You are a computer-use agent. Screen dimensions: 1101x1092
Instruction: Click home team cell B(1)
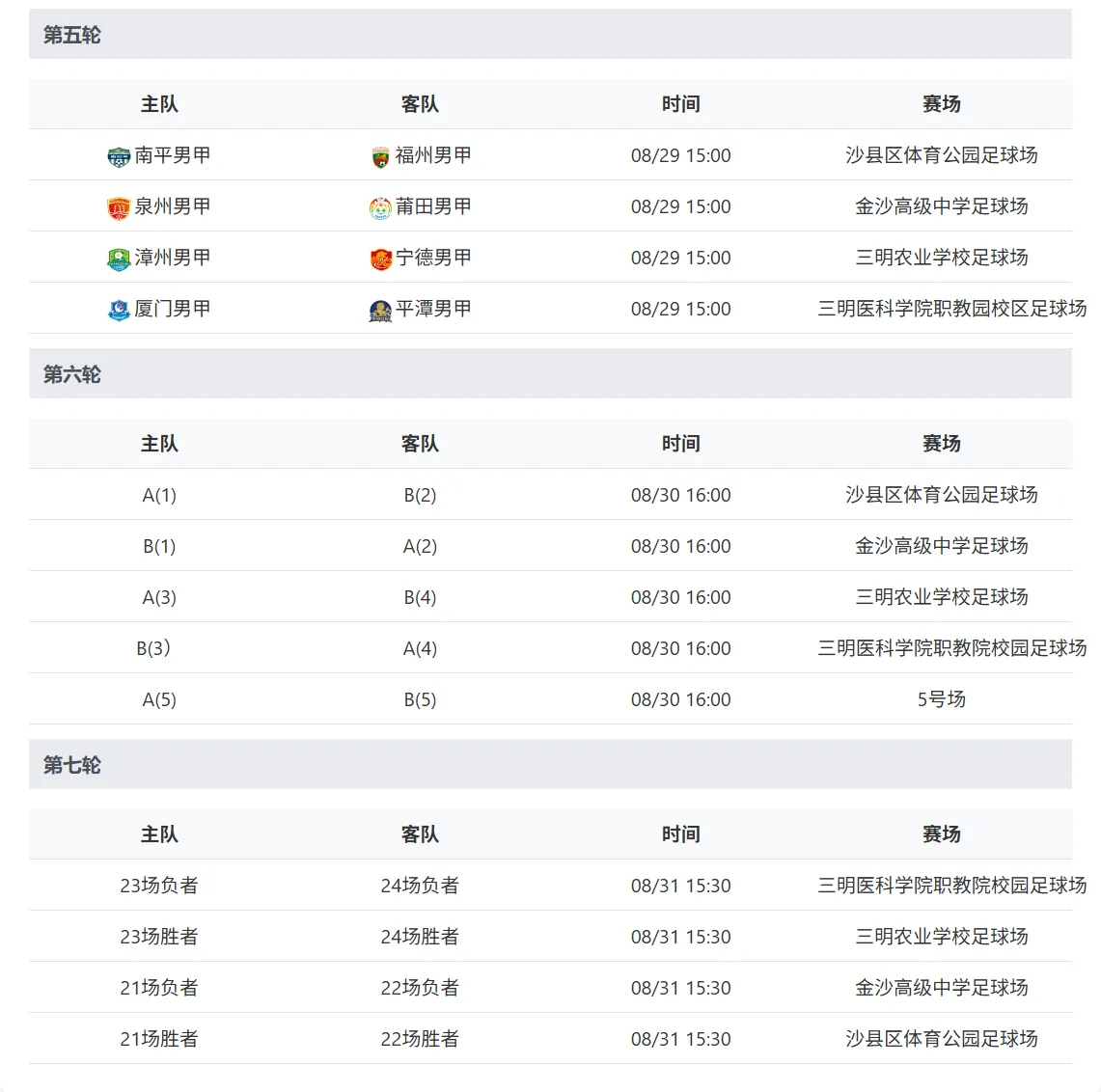tap(159, 546)
